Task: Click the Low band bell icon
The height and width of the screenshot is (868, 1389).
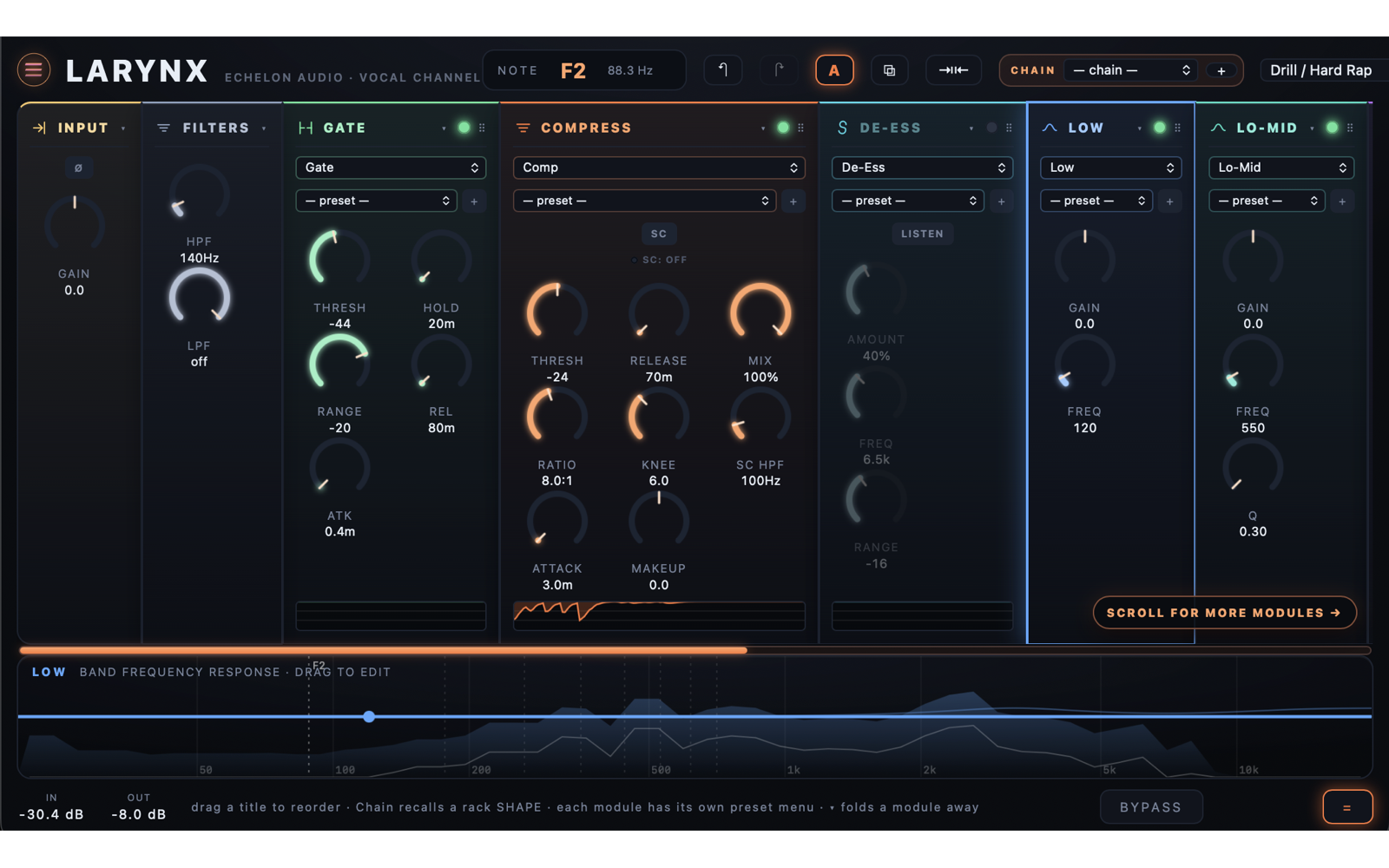Action: (1050, 128)
